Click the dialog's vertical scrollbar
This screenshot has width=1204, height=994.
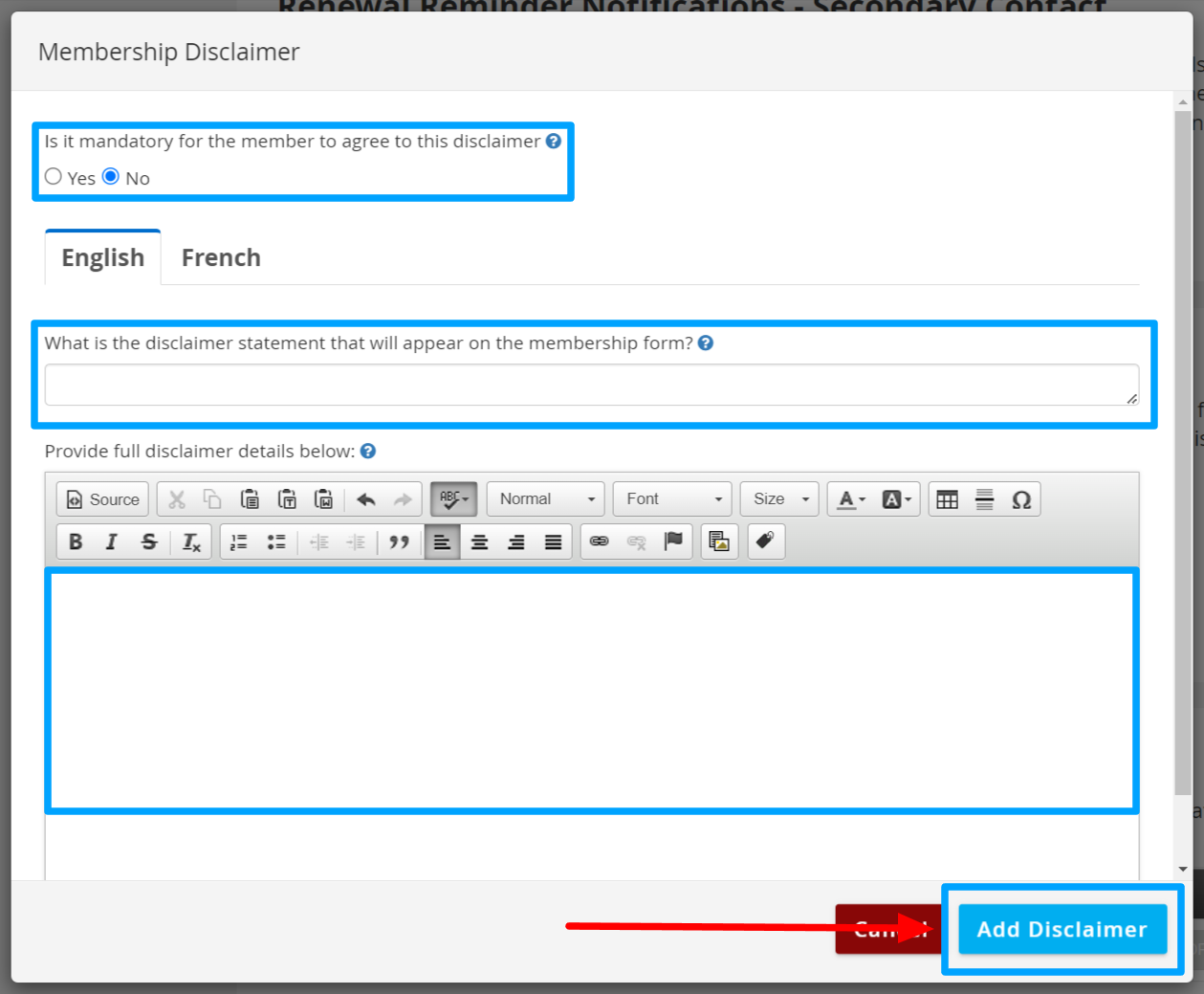pos(1183,453)
